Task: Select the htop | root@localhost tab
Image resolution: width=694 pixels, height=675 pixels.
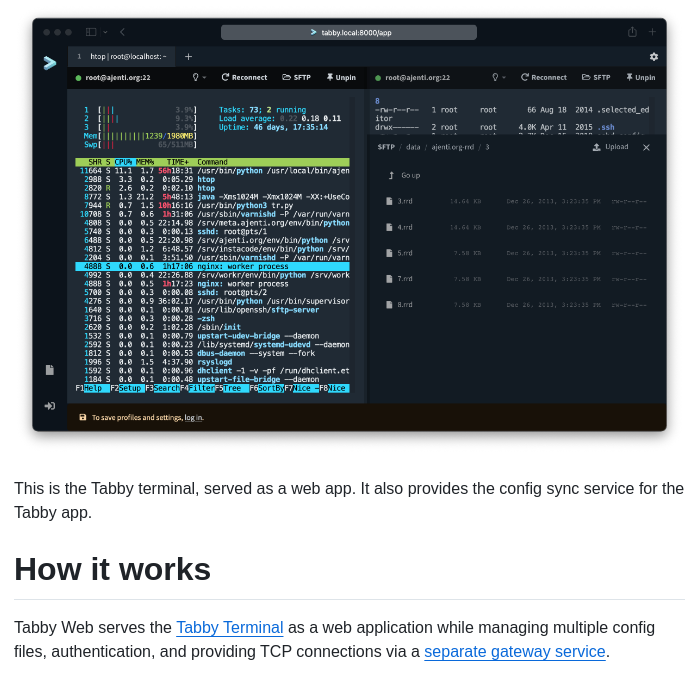Action: (x=122, y=57)
